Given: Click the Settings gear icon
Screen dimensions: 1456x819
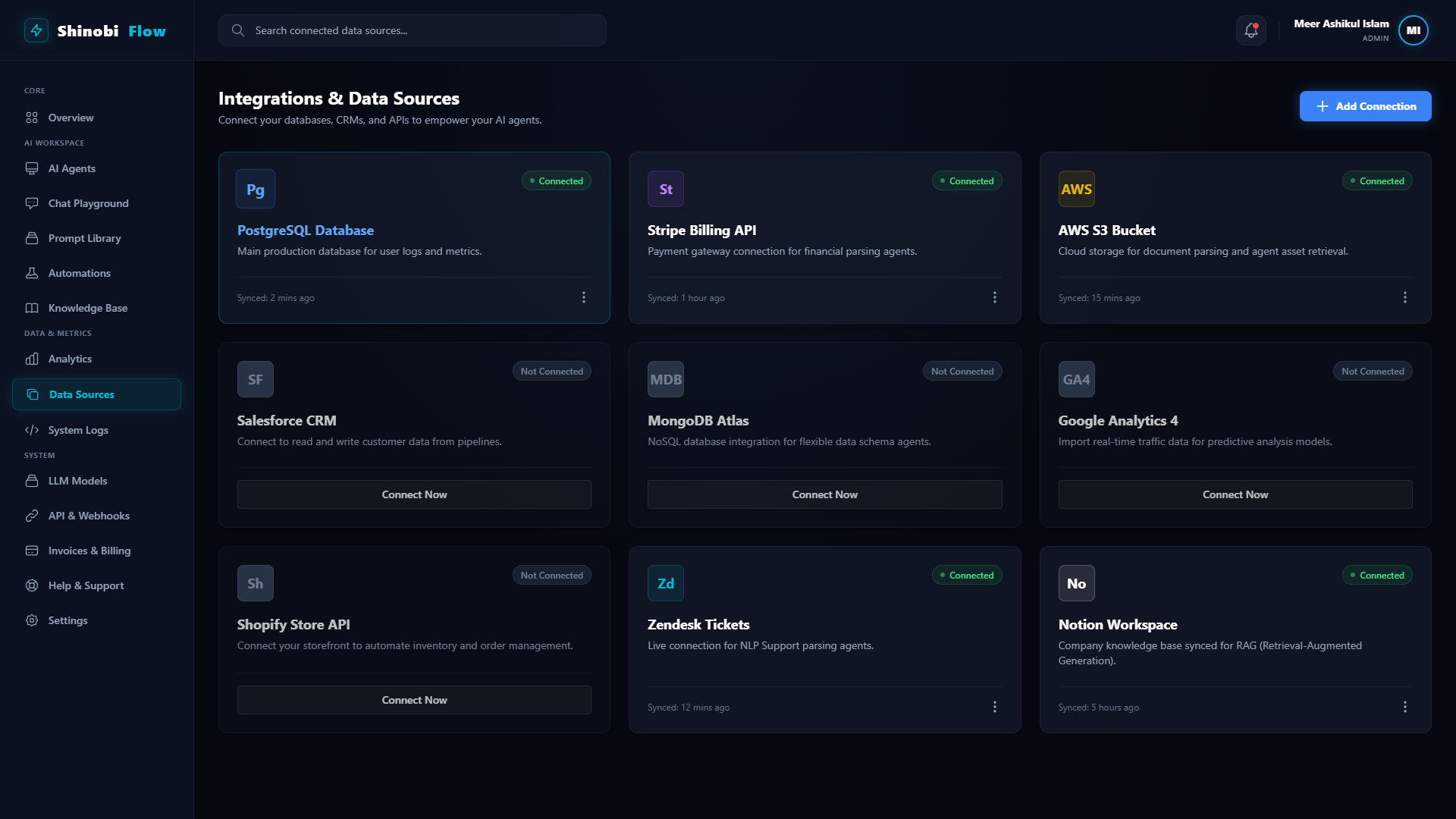Looking at the screenshot, I should (x=32, y=620).
